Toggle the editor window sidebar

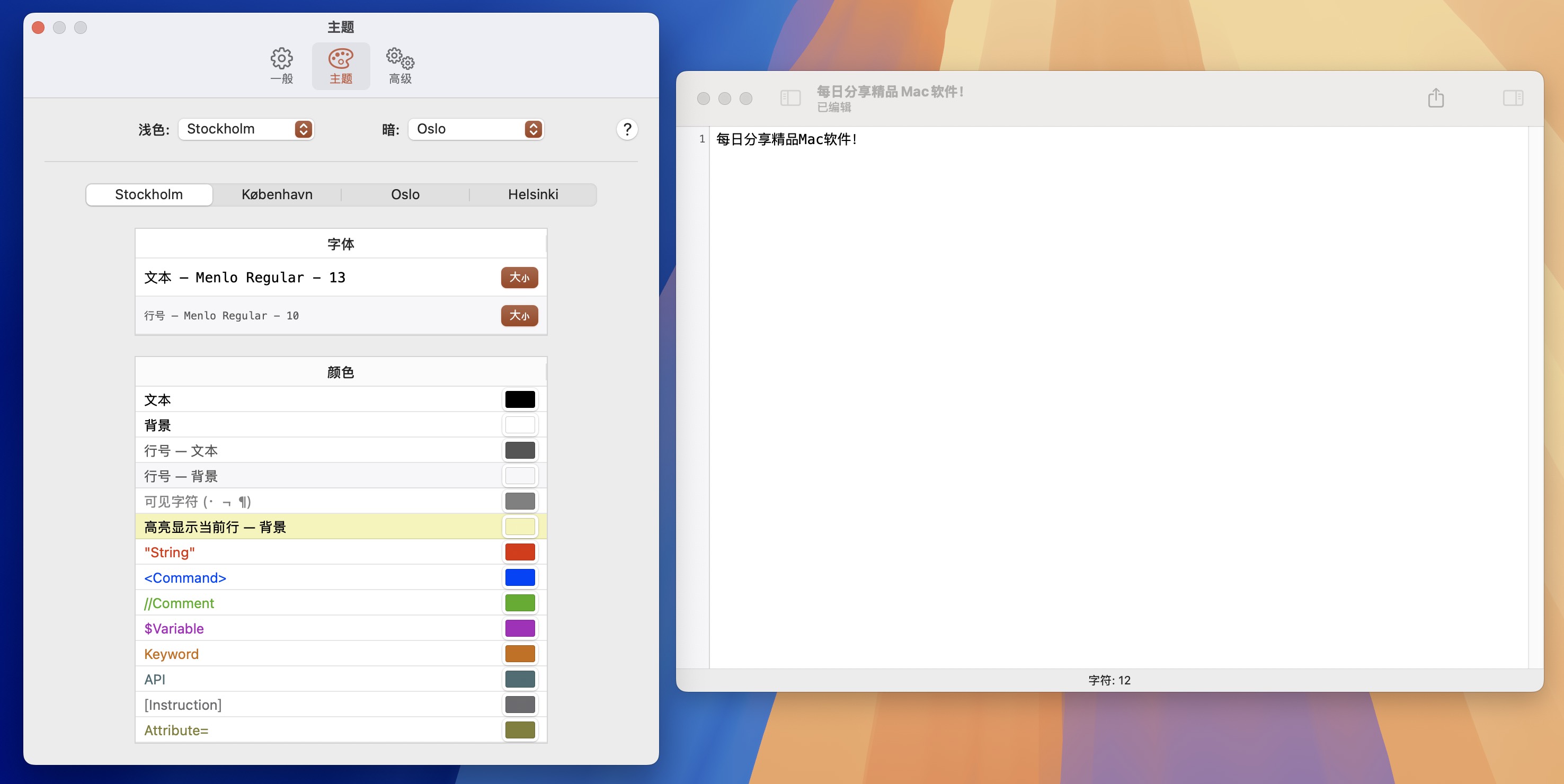coord(790,98)
